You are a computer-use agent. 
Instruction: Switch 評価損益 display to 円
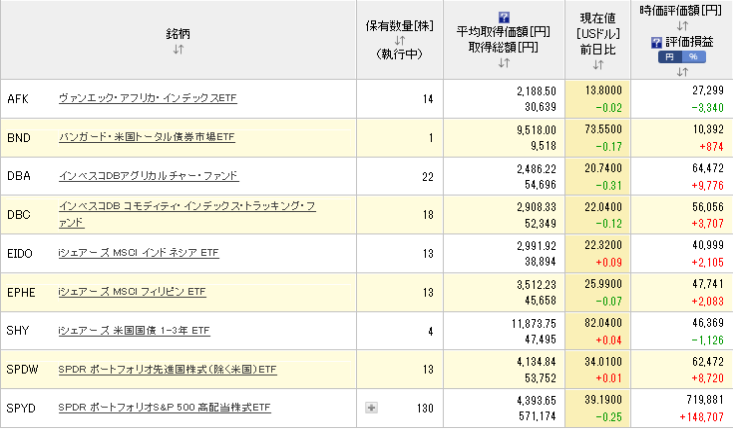pyautogui.click(x=669, y=57)
